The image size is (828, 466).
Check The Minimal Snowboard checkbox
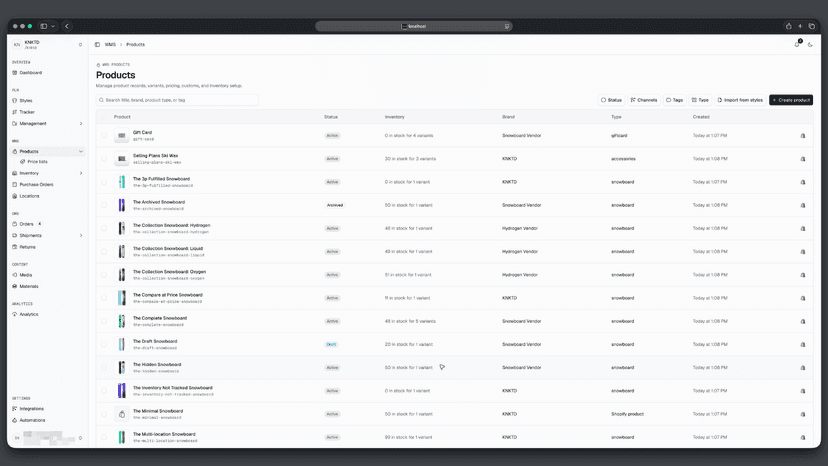tap(104, 414)
